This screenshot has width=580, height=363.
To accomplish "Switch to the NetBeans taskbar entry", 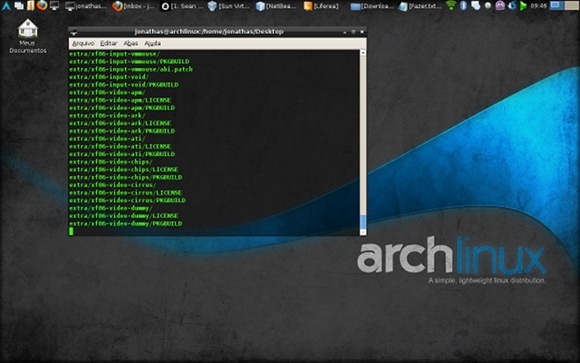I will tap(277, 6).
